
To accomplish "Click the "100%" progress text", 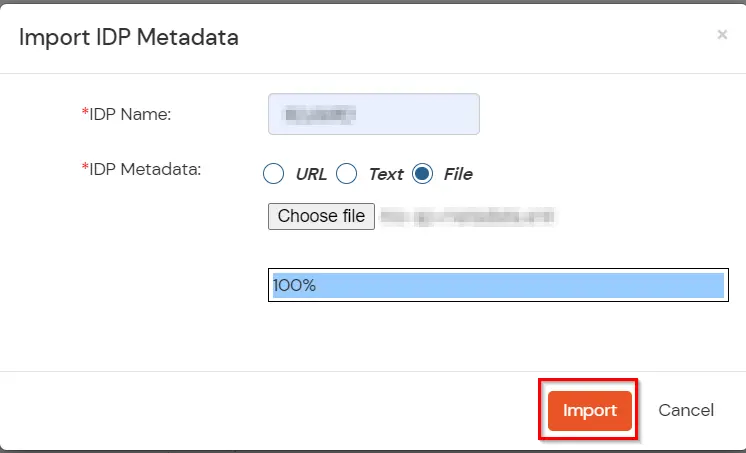I will (x=295, y=285).
